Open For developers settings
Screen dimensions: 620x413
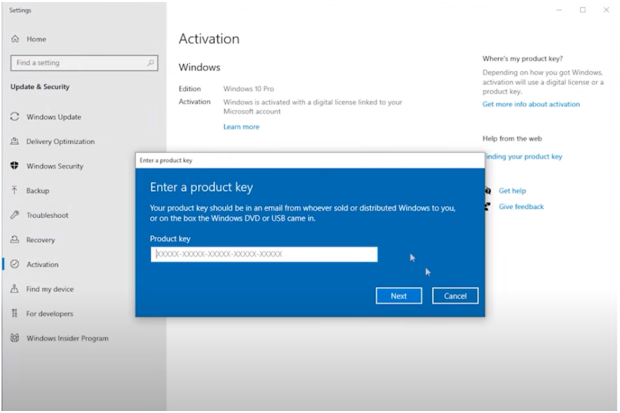tap(49, 314)
